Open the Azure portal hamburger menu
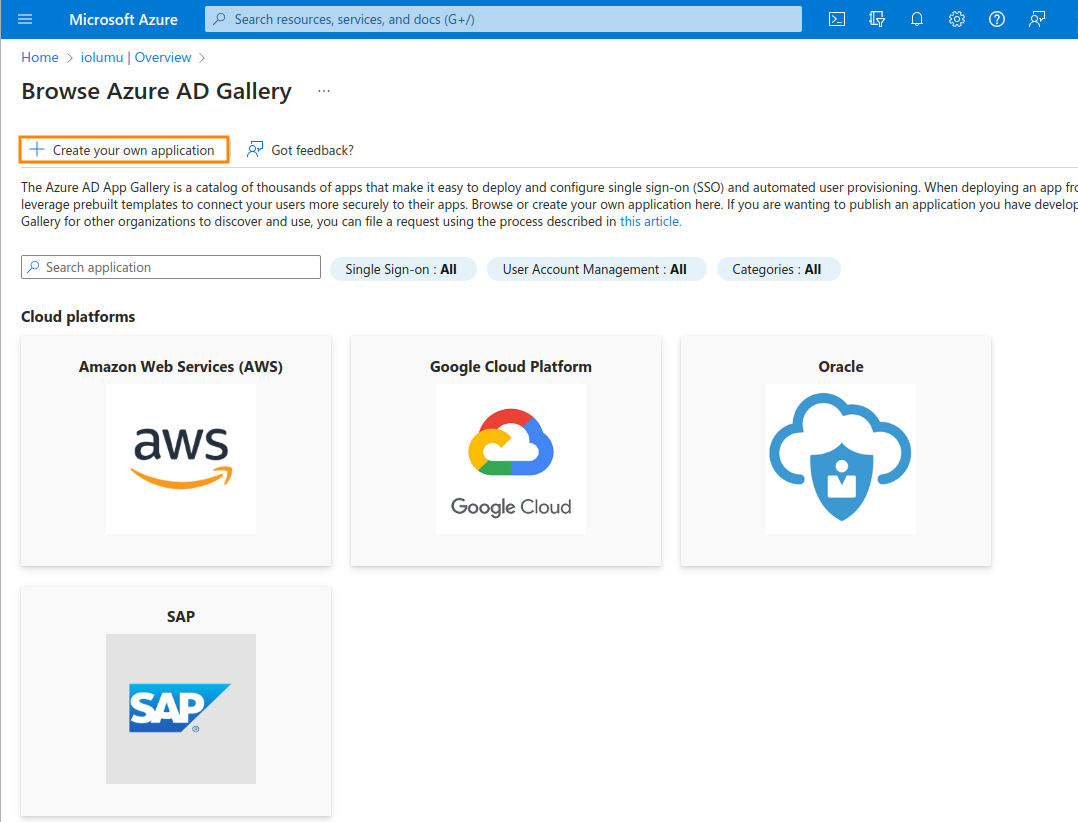Image resolution: width=1078 pixels, height=822 pixels. point(25,19)
